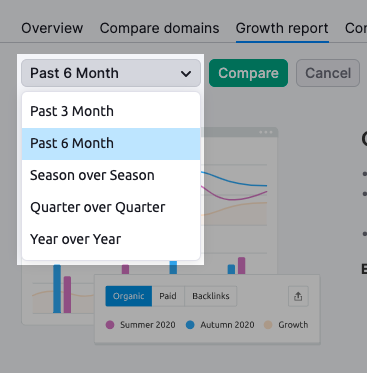The width and height of the screenshot is (367, 373).
Task: Switch to the Paid segment
Action: coord(168,296)
